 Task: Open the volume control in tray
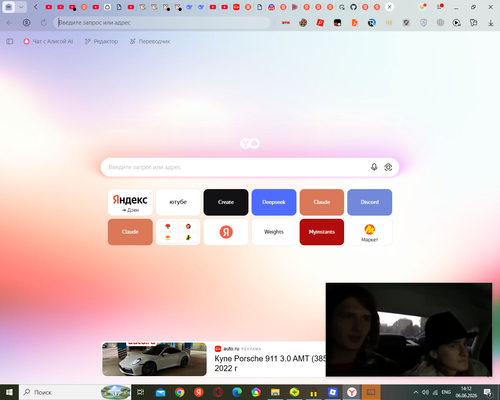coord(425,392)
